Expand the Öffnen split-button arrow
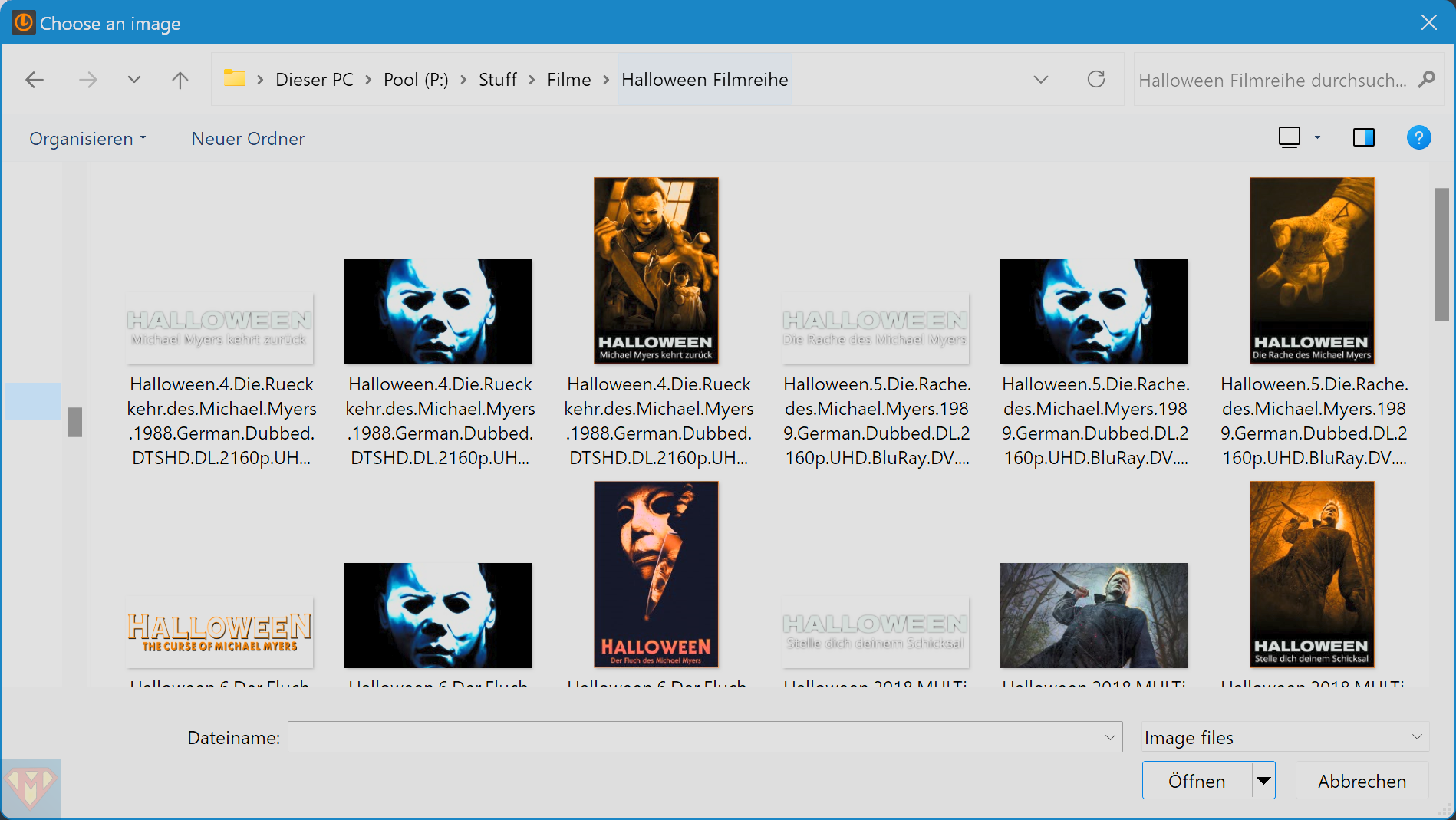 click(1263, 781)
